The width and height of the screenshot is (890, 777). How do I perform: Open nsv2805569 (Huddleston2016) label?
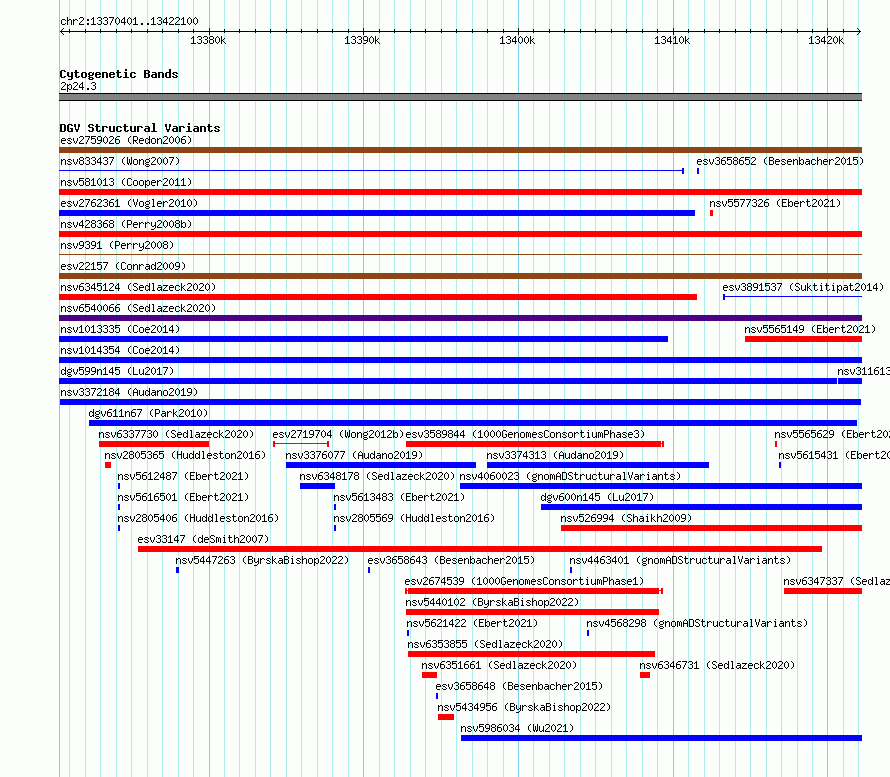tap(414, 518)
